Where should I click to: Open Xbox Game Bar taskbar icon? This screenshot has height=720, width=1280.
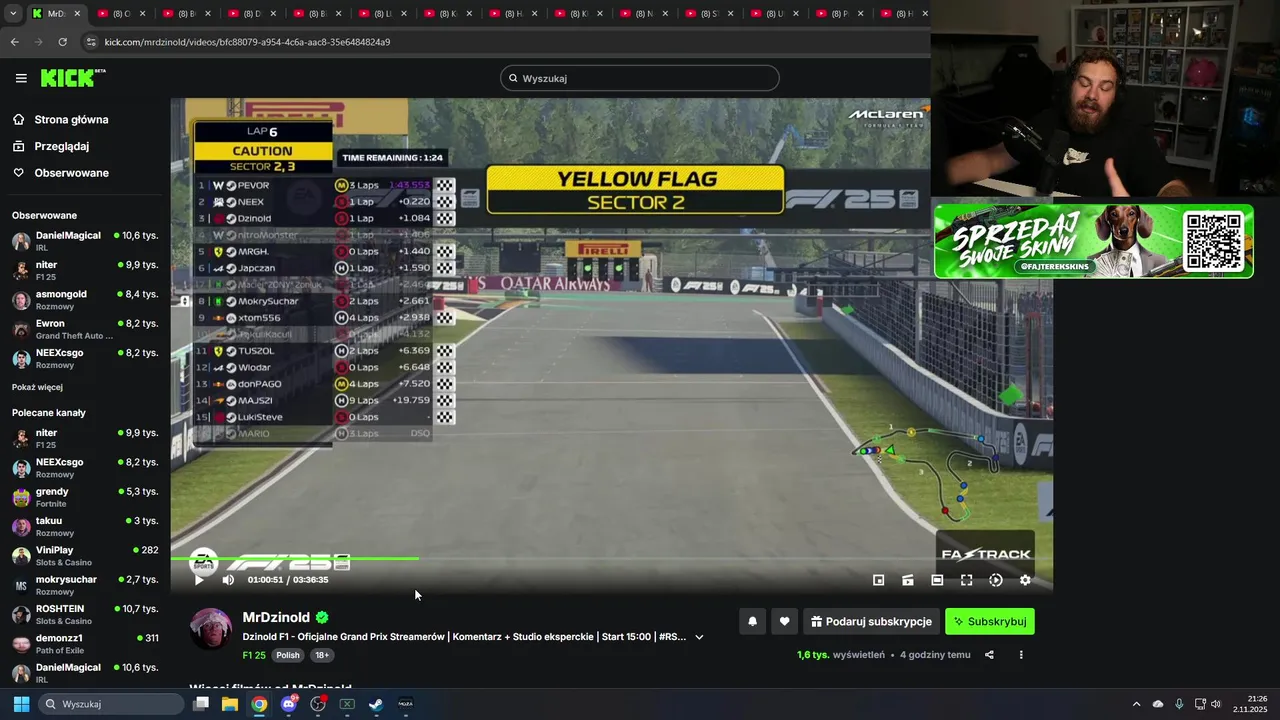347,704
